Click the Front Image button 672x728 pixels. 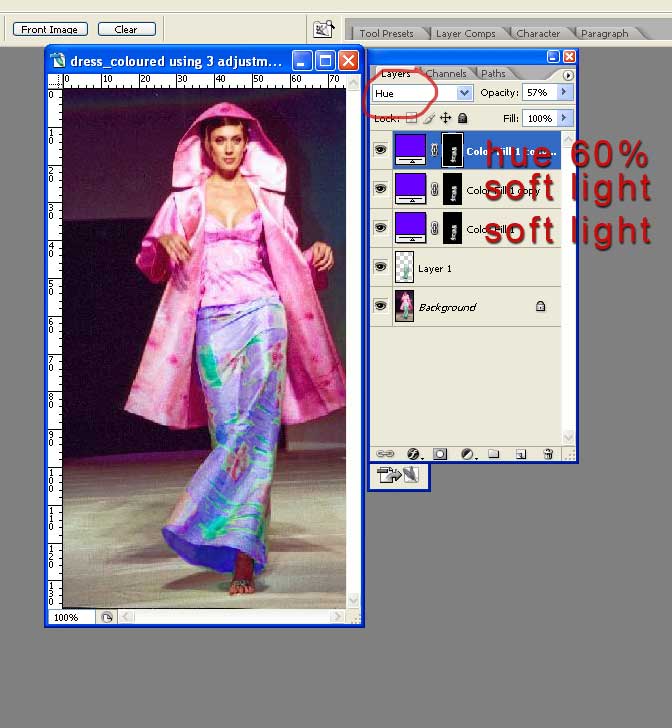click(x=50, y=29)
